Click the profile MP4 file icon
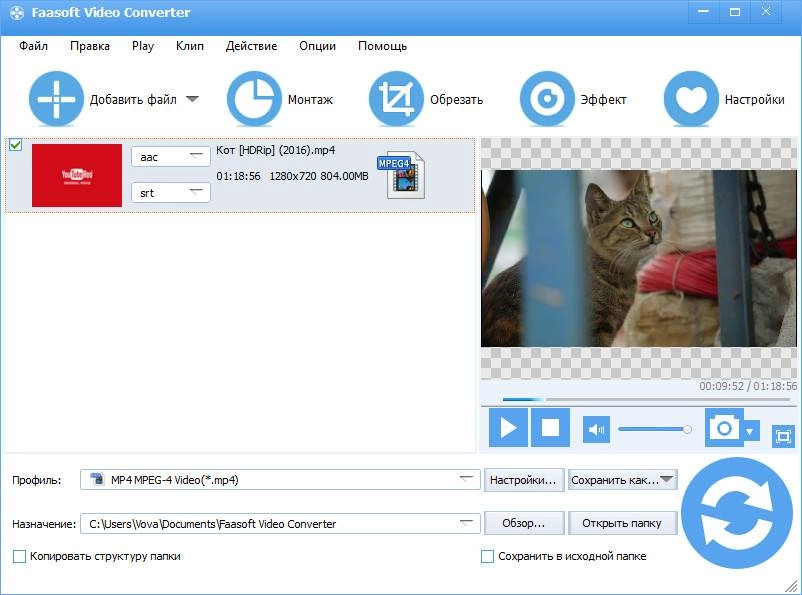The width and height of the screenshot is (802, 595). [x=97, y=479]
